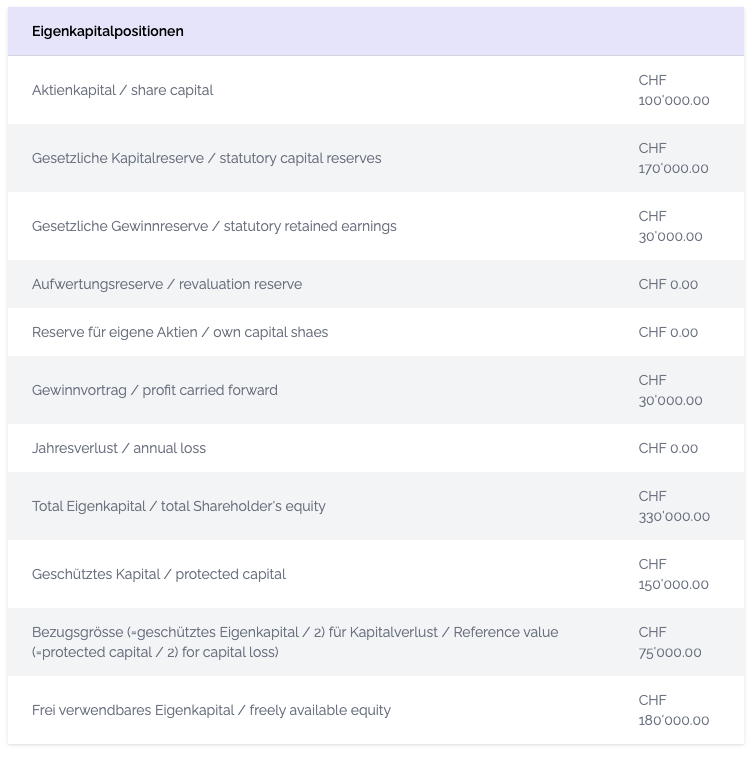Select Gesetzliche Gewinnreserve / statutory retained earnings
756x759 pixels.
tap(214, 226)
